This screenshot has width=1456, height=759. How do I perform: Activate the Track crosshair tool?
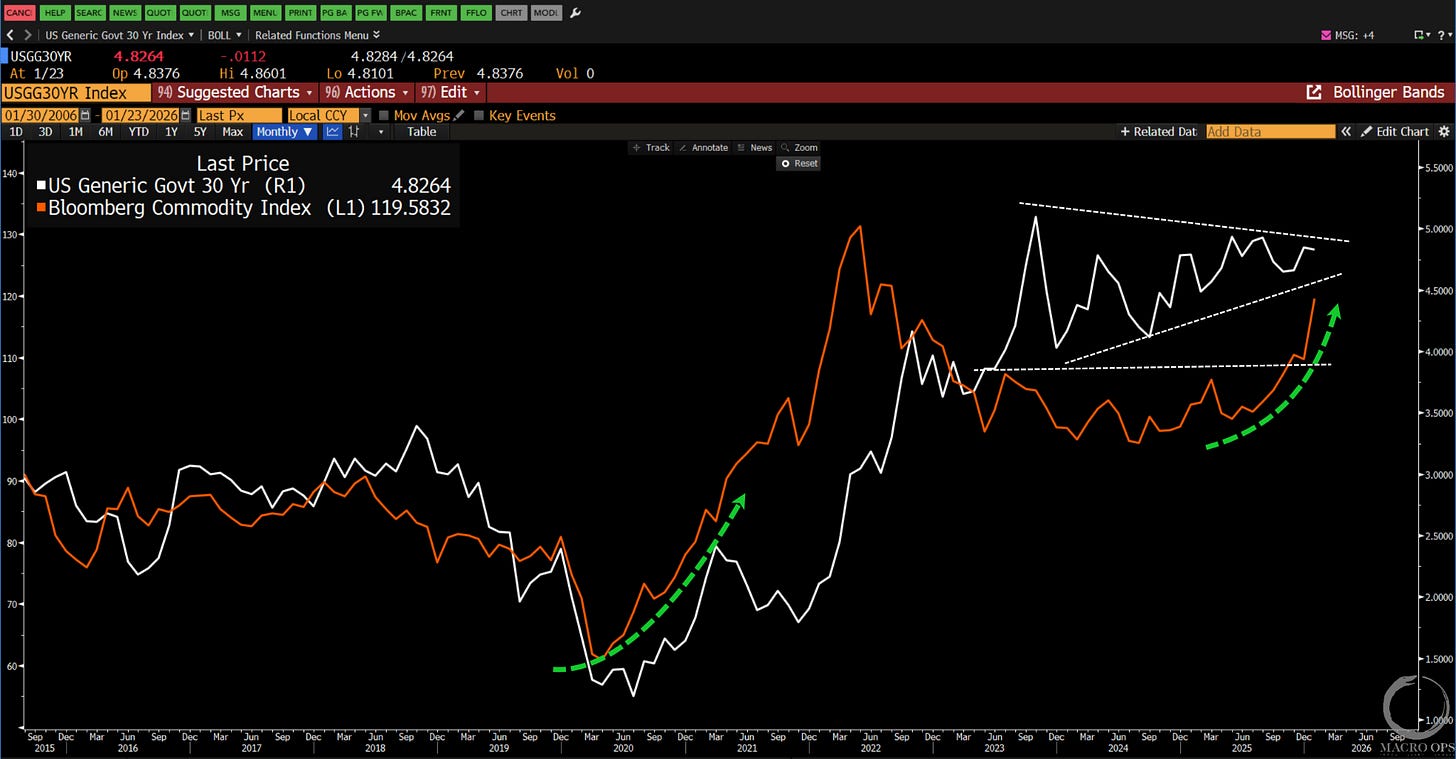pos(651,147)
